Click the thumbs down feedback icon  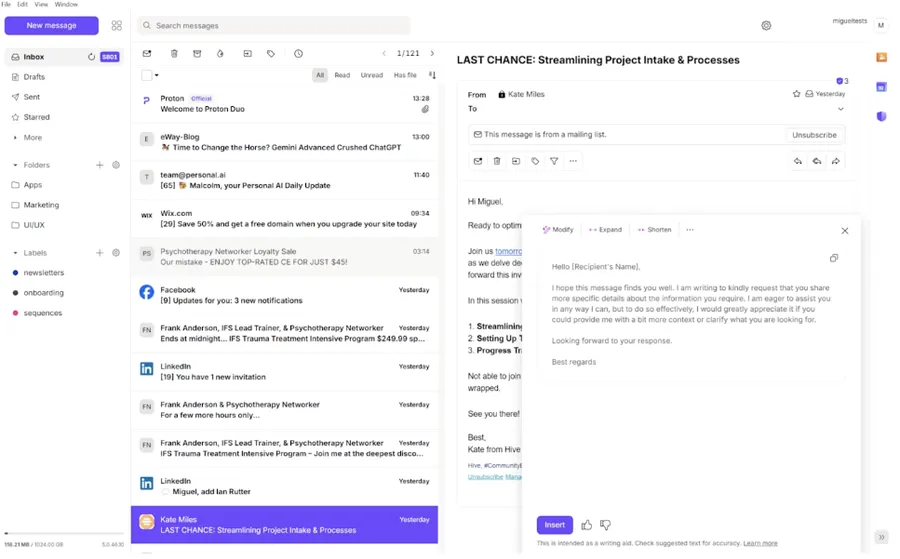tap(605, 525)
